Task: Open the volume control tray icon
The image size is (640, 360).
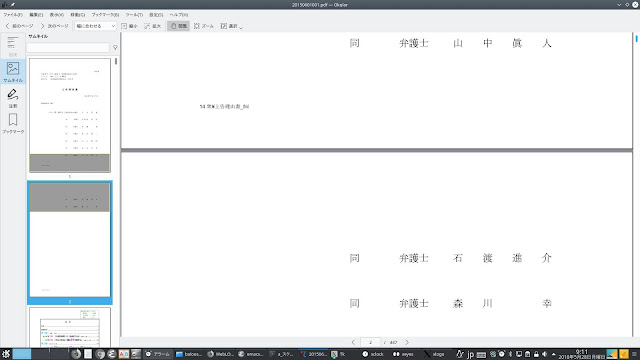Action: click(x=544, y=354)
